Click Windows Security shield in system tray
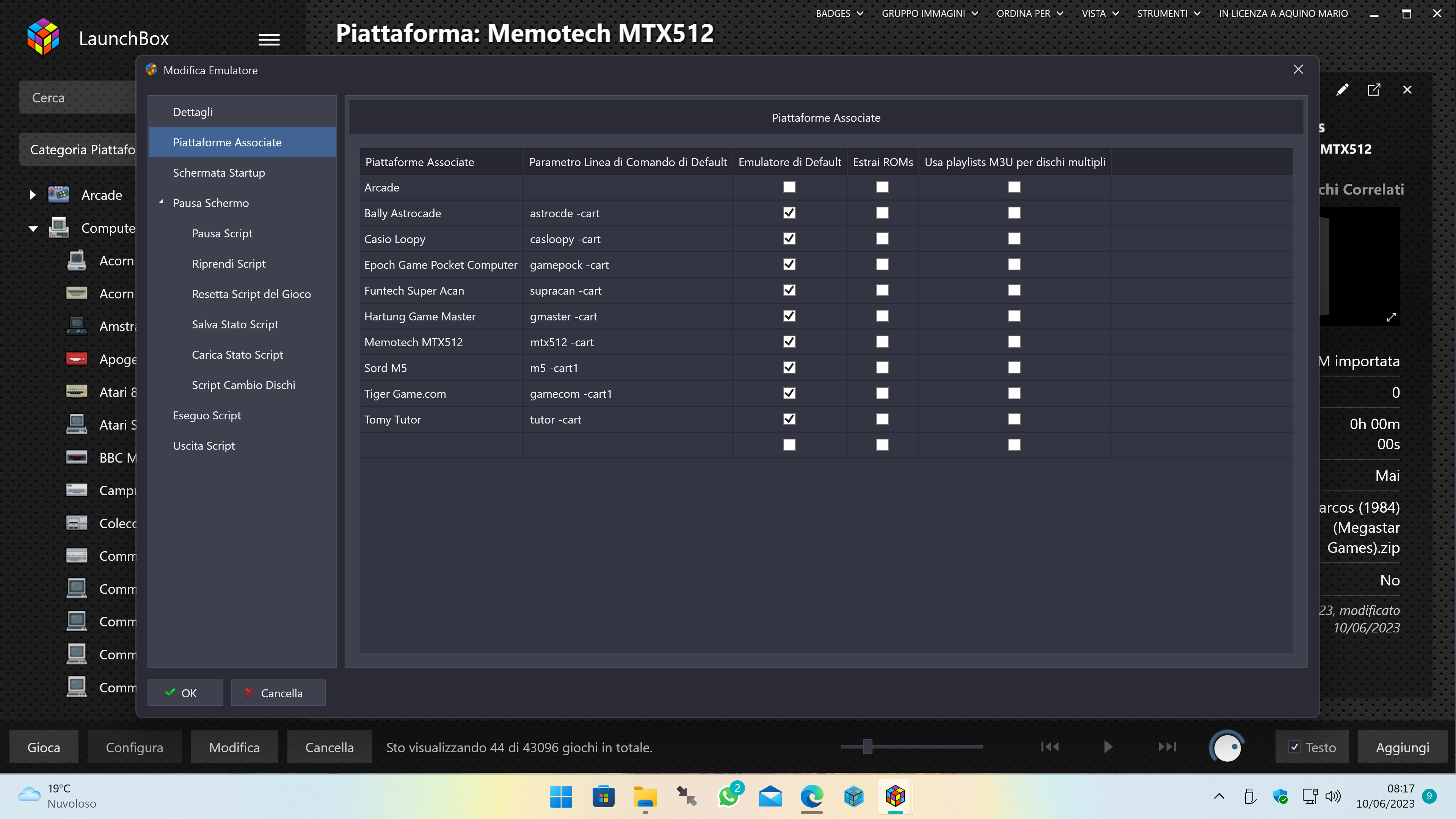Screen dimensions: 1456x819 pos(1280,796)
